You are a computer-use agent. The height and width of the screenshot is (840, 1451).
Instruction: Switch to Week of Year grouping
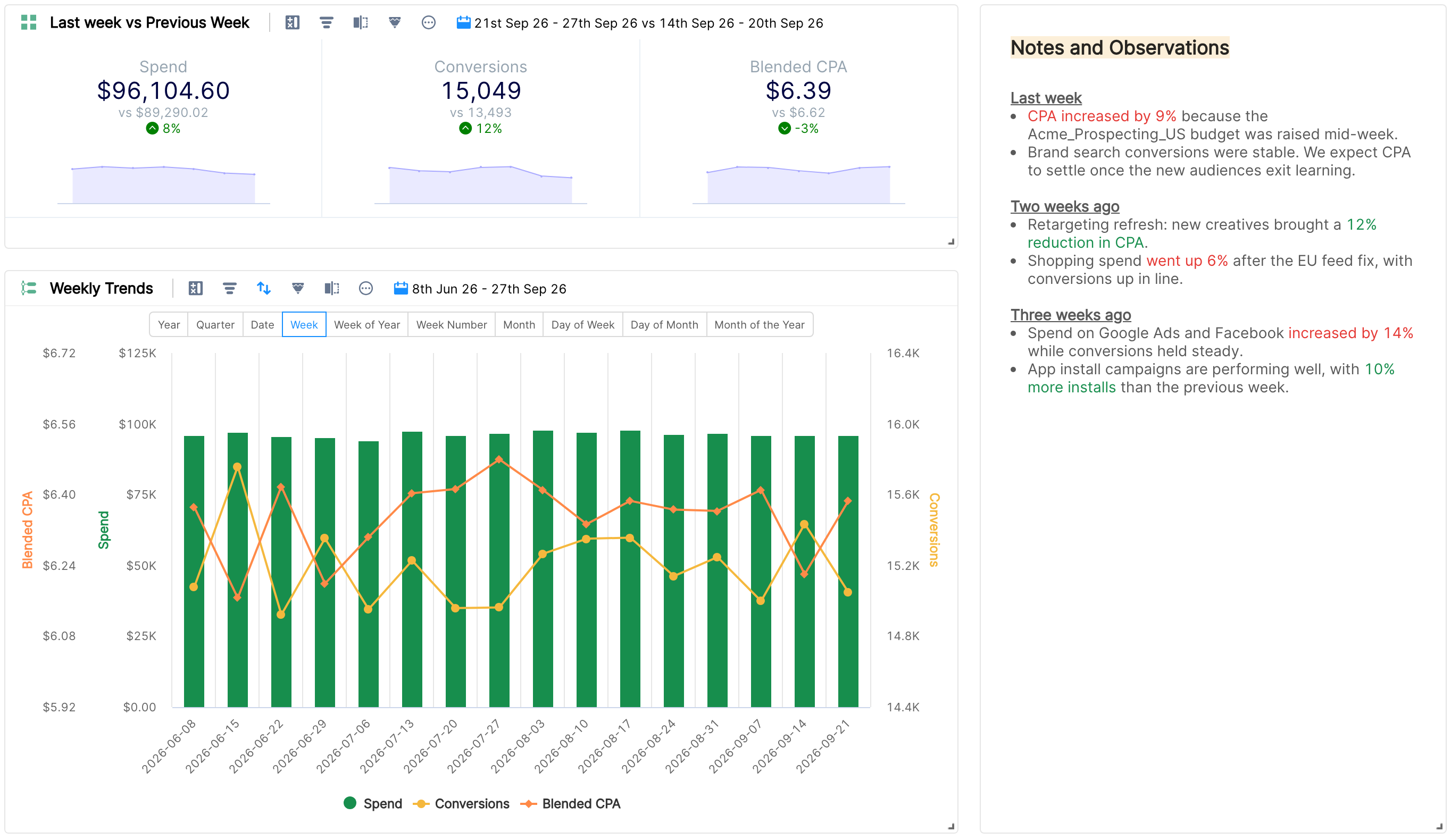click(x=367, y=324)
